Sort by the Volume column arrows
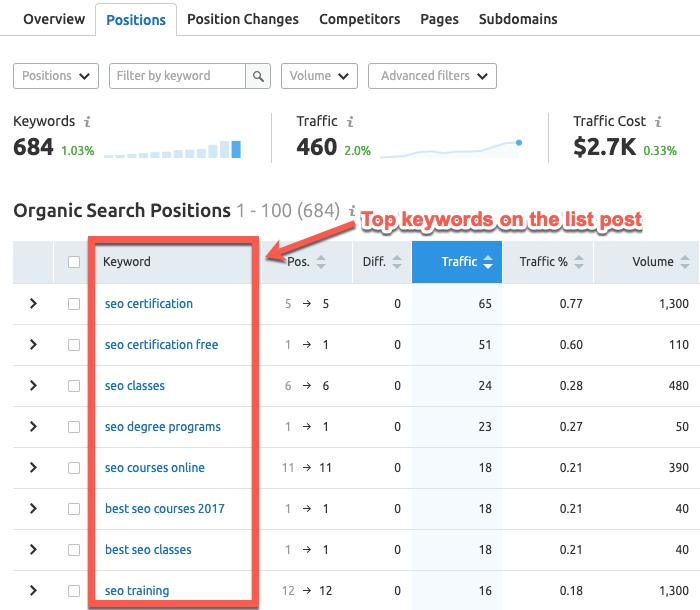Image resolution: width=700 pixels, height=610 pixels. pos(685,262)
